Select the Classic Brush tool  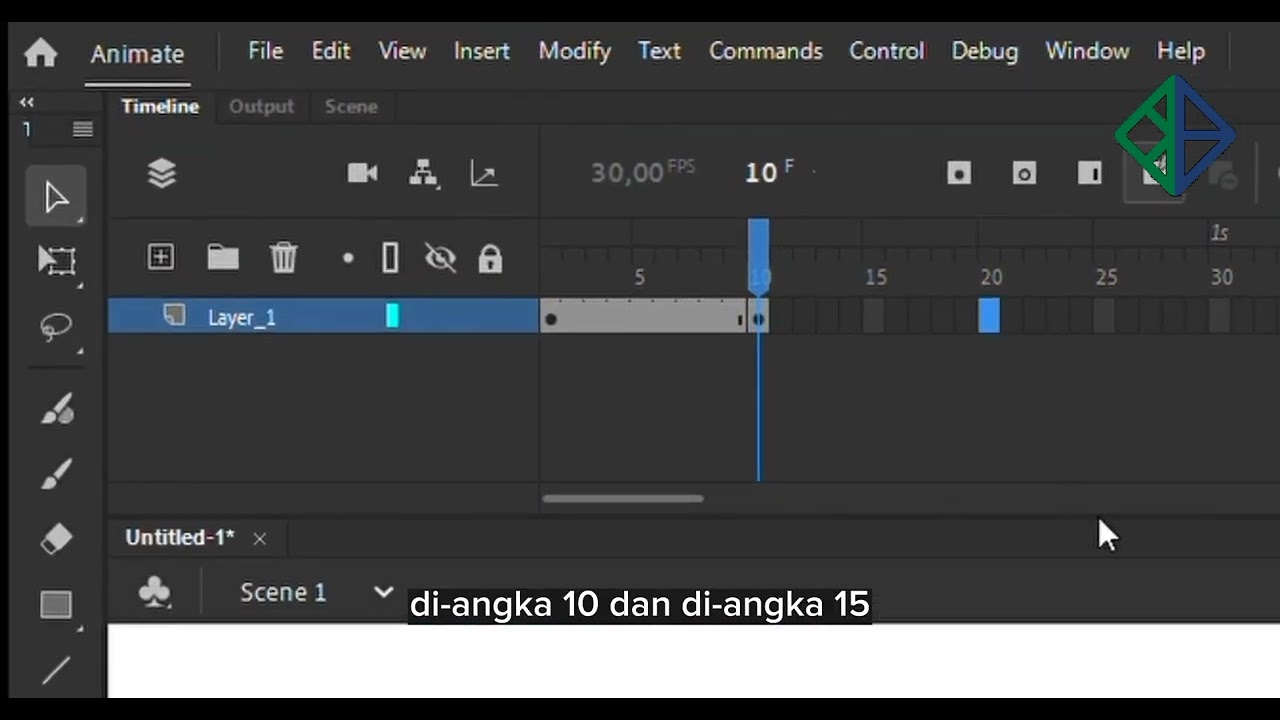click(x=56, y=473)
